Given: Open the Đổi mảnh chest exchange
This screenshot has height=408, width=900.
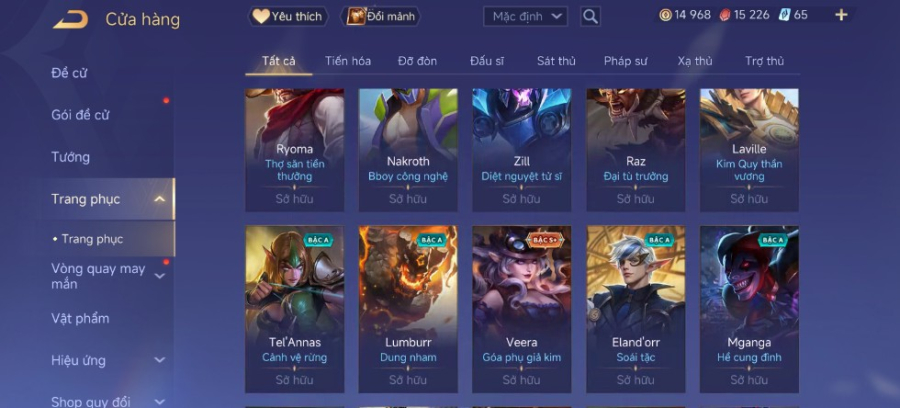Looking at the screenshot, I should (381, 17).
